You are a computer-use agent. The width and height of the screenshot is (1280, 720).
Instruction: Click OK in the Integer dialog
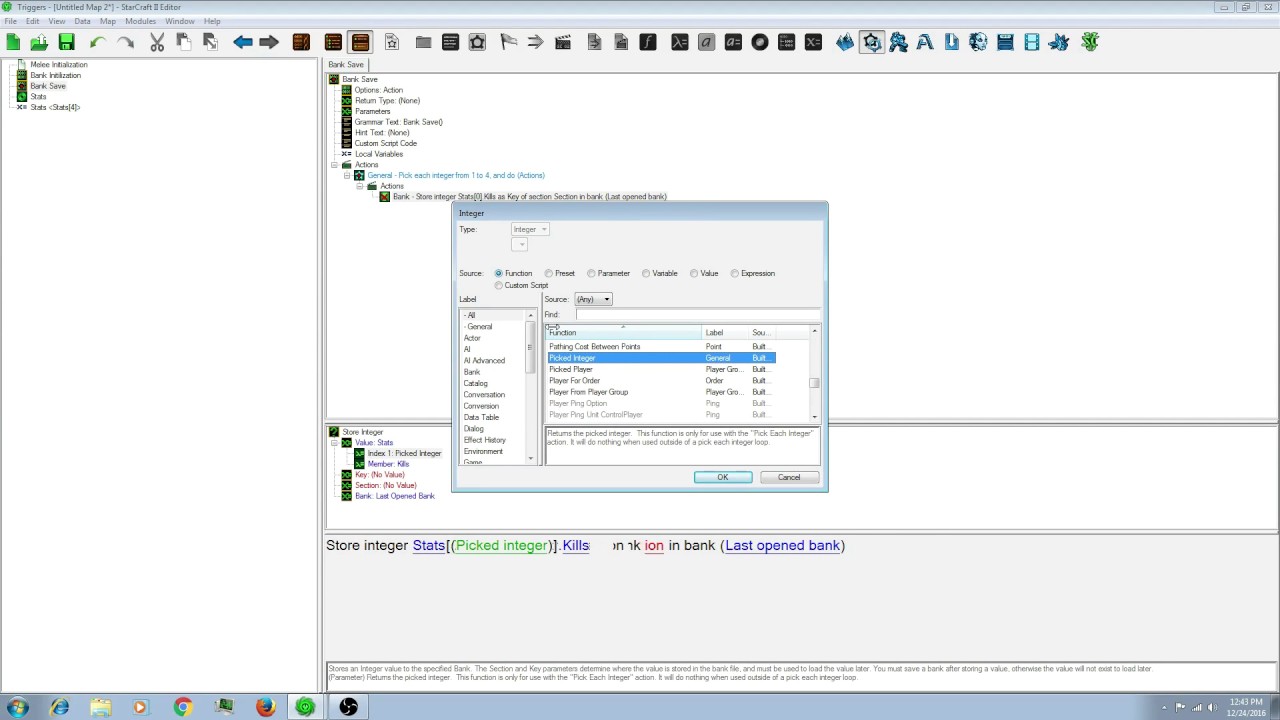[x=723, y=477]
